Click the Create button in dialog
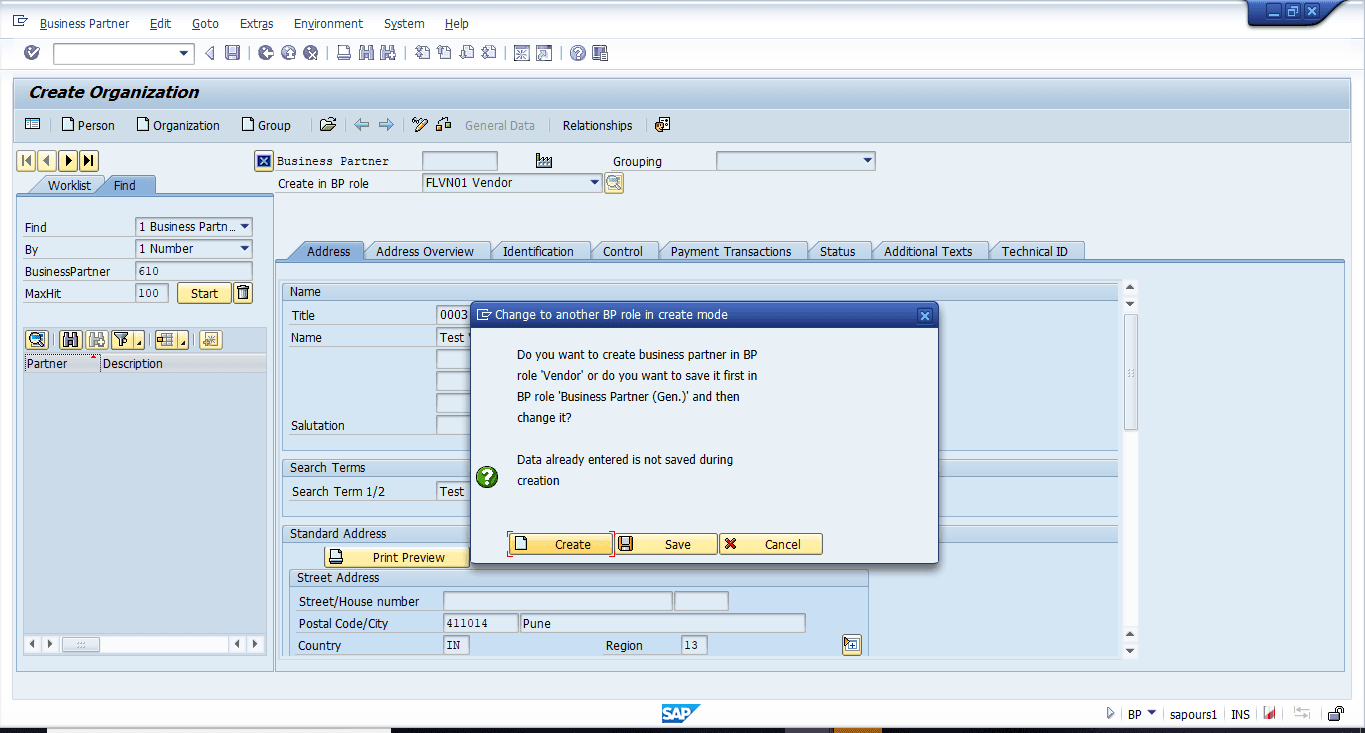 coord(560,544)
